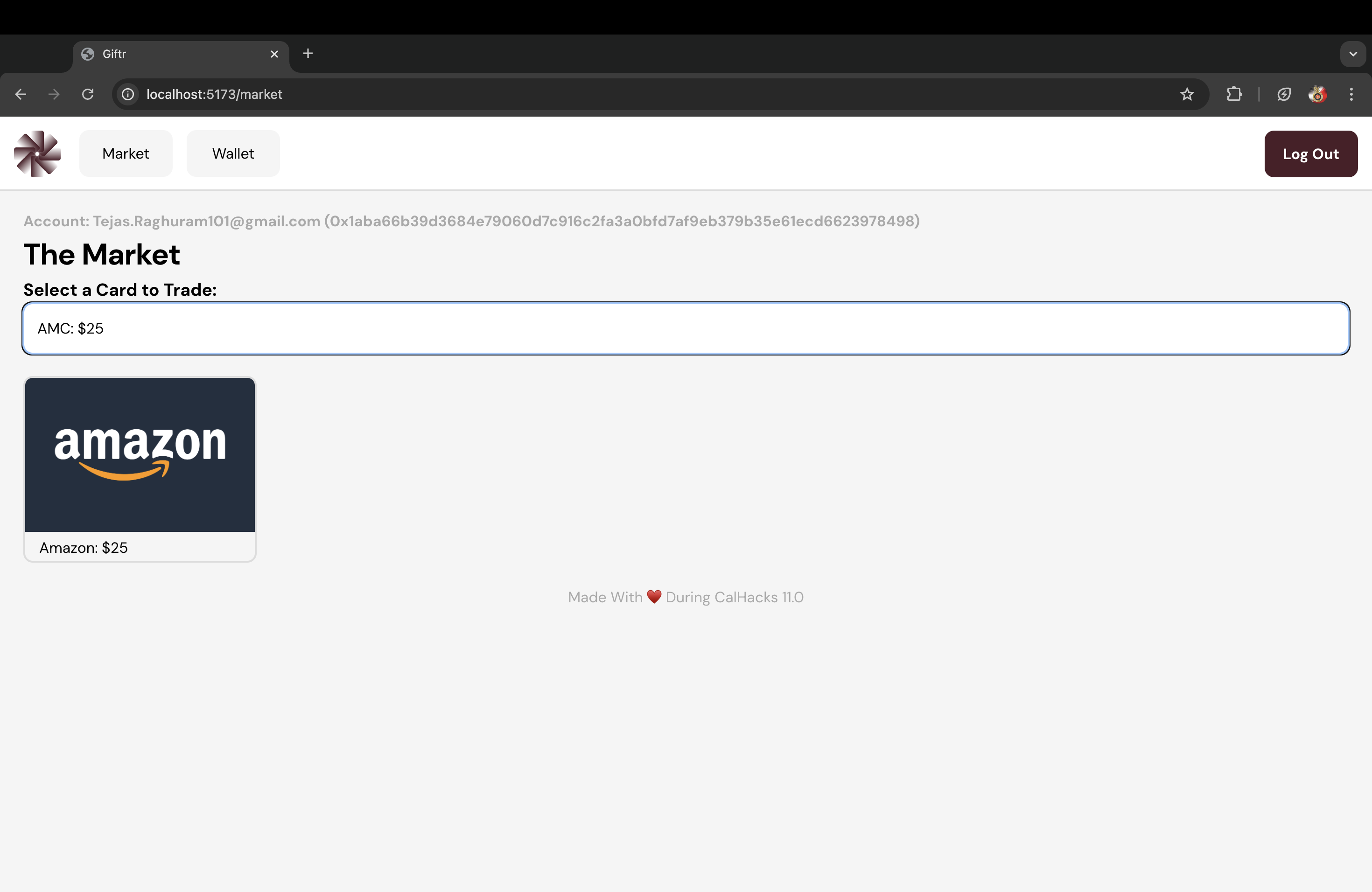Close the Giftr tab

point(274,54)
